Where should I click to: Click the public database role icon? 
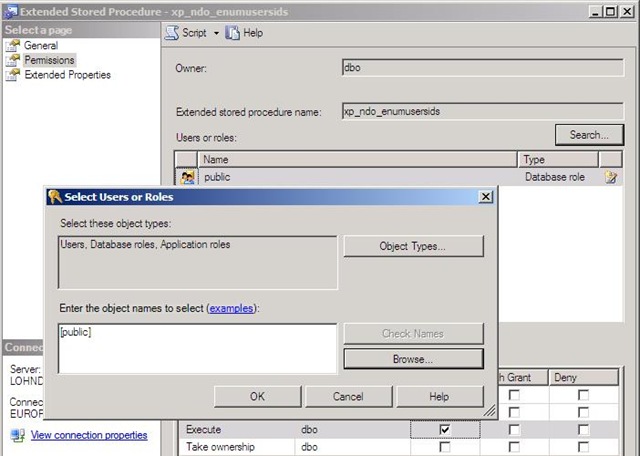coord(187,177)
